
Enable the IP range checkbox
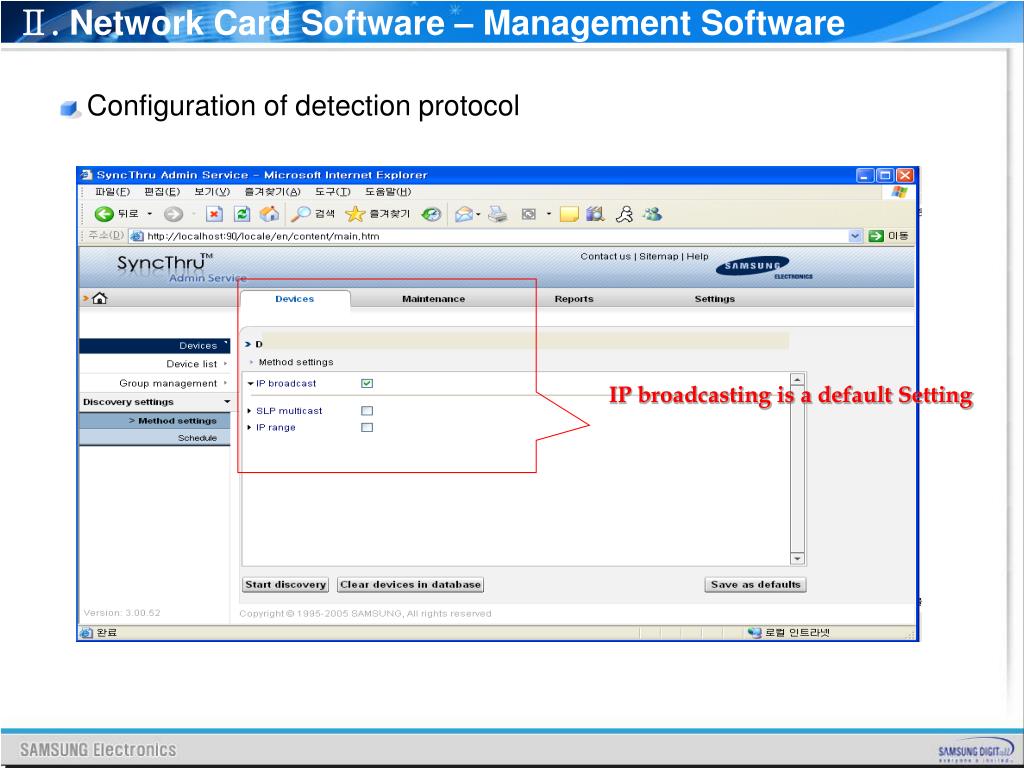point(367,427)
